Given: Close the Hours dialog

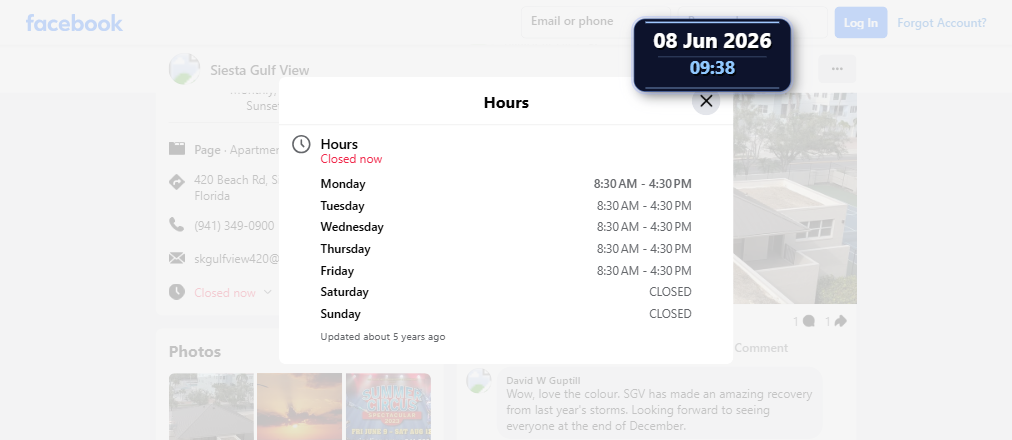Looking at the screenshot, I should 706,101.
